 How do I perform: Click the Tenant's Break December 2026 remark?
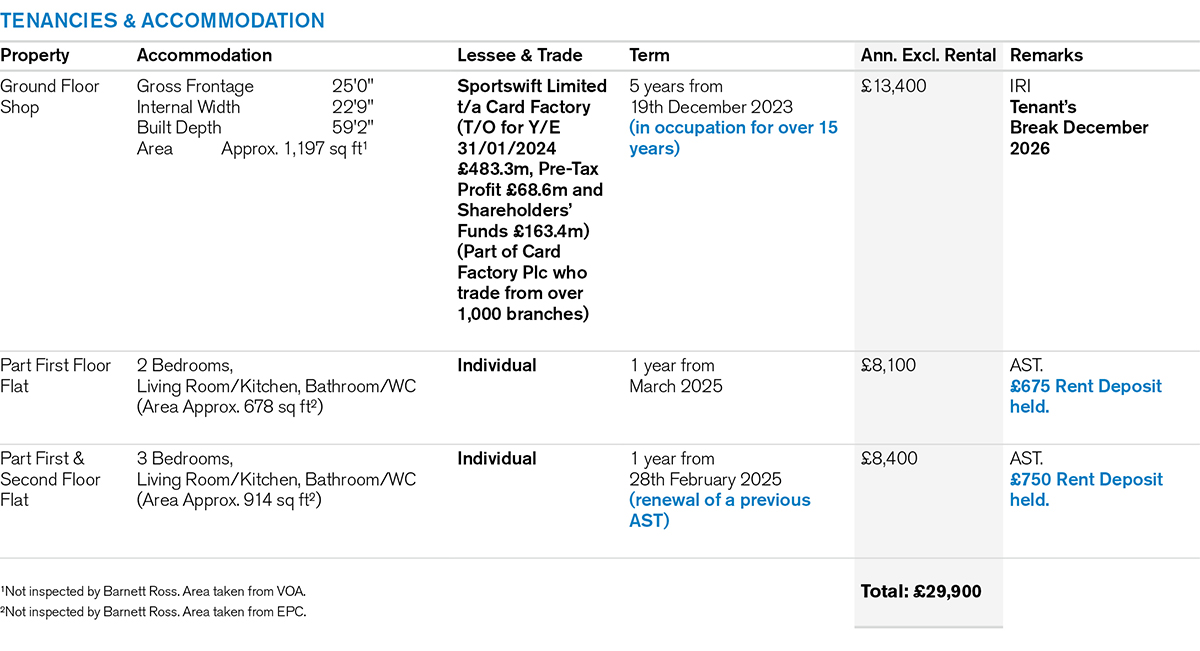click(1079, 128)
